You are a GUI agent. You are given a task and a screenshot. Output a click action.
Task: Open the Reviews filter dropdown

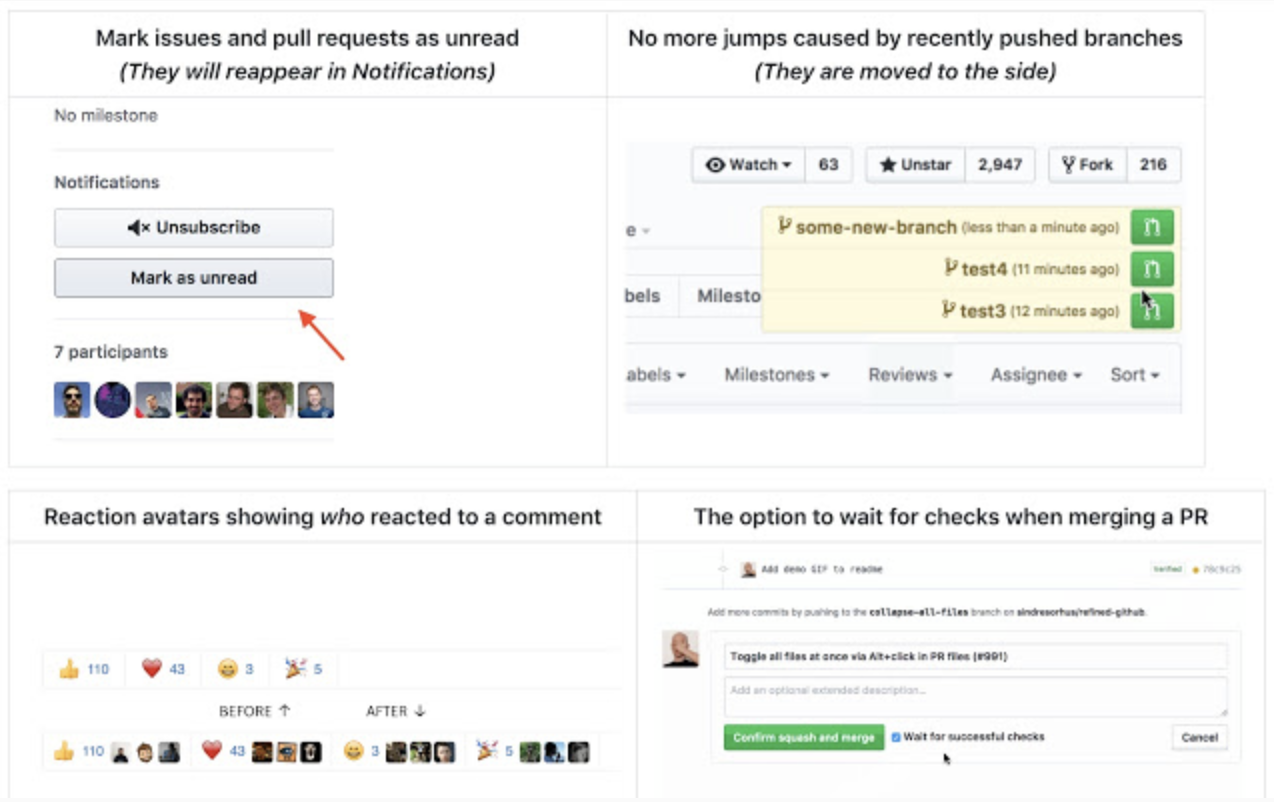point(908,374)
